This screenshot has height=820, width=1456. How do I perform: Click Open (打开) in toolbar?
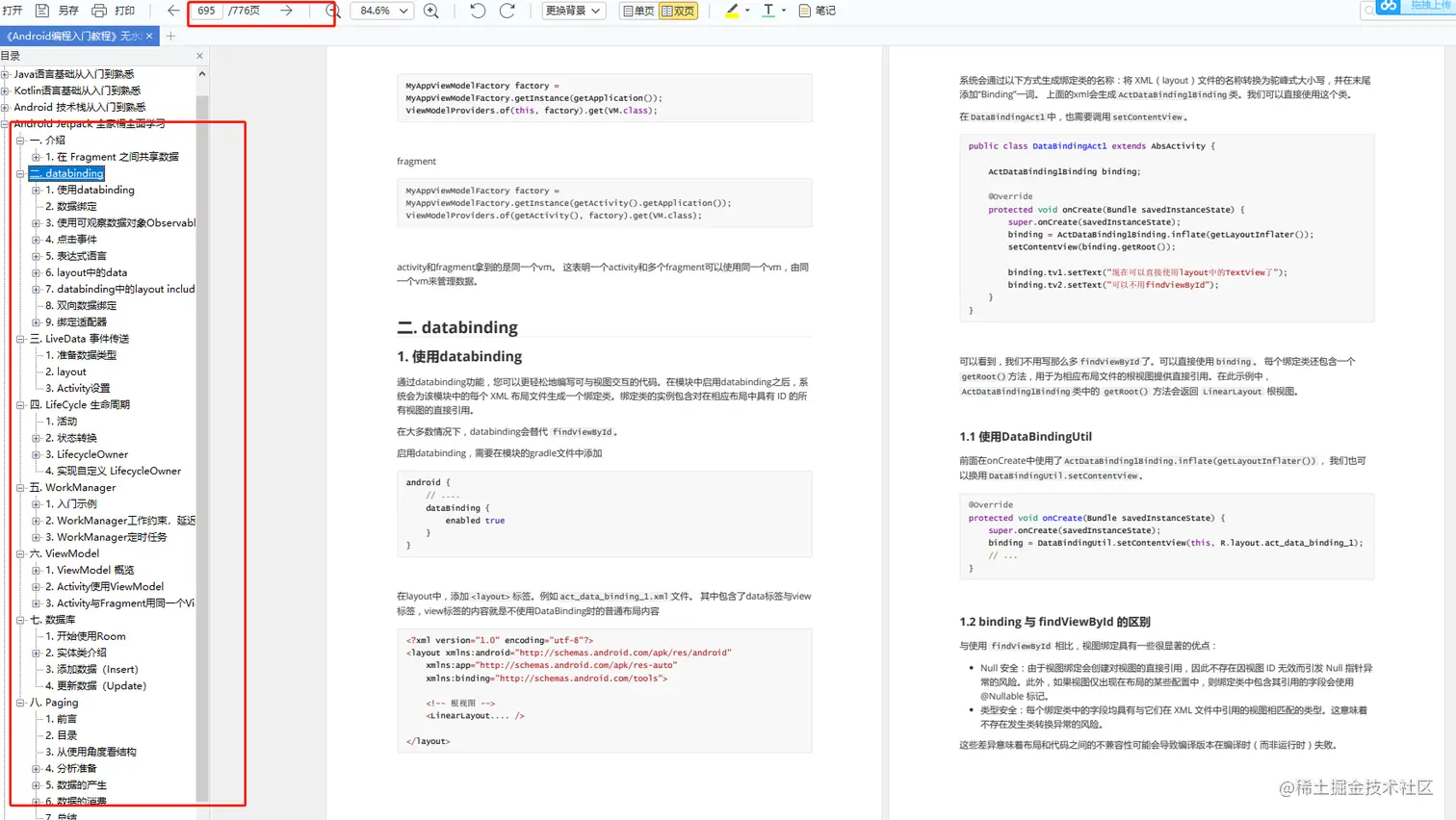click(x=12, y=11)
